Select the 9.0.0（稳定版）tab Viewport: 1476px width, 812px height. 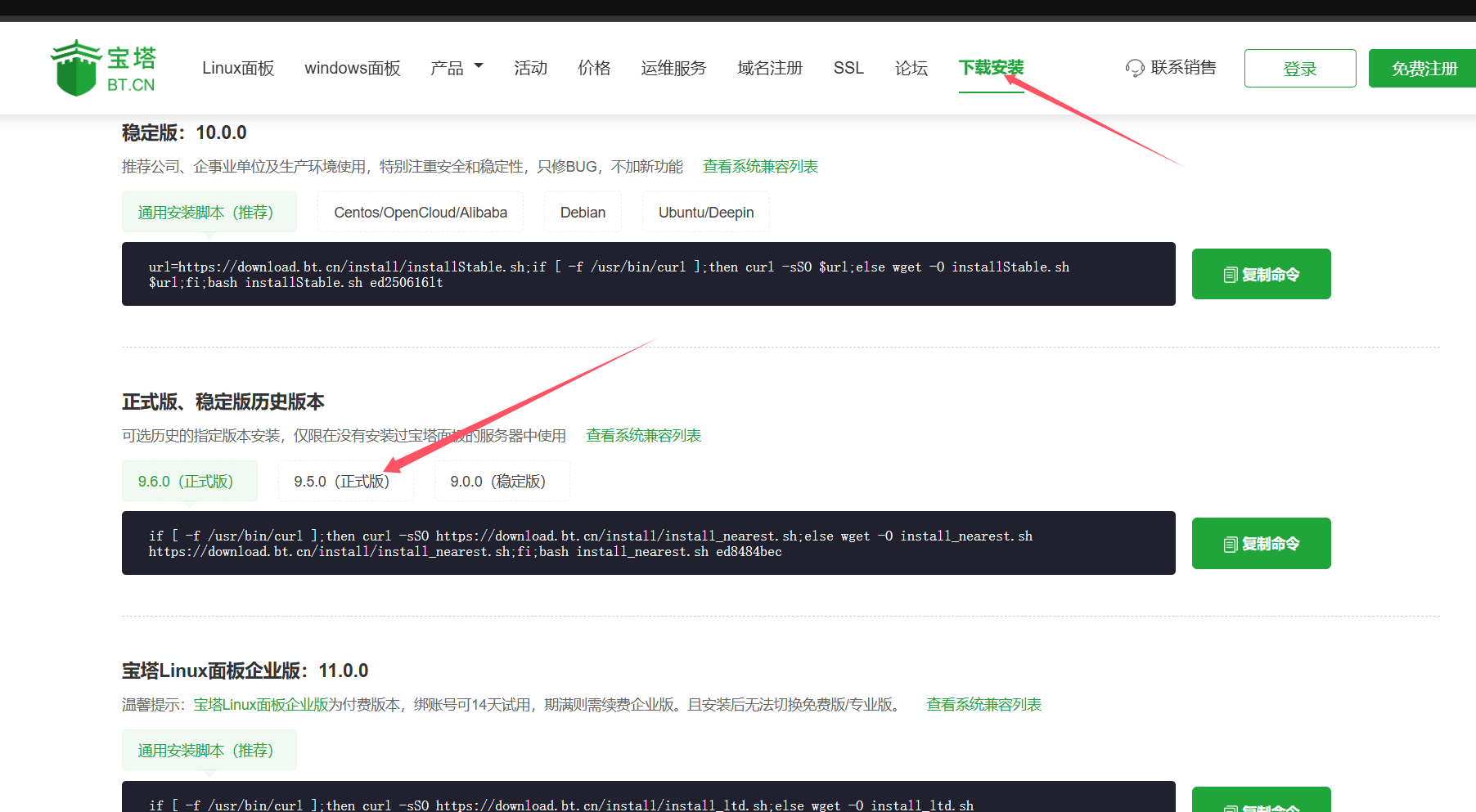point(502,482)
